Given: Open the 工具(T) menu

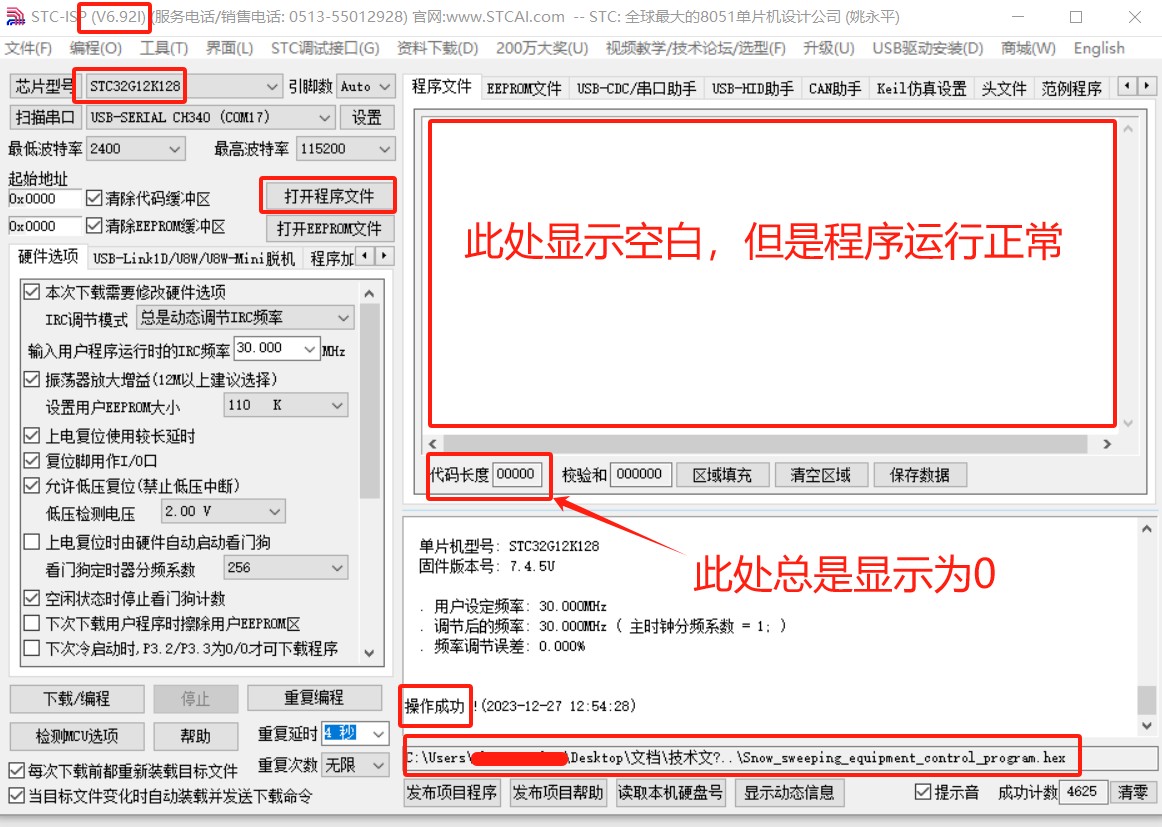Looking at the screenshot, I should (x=164, y=48).
